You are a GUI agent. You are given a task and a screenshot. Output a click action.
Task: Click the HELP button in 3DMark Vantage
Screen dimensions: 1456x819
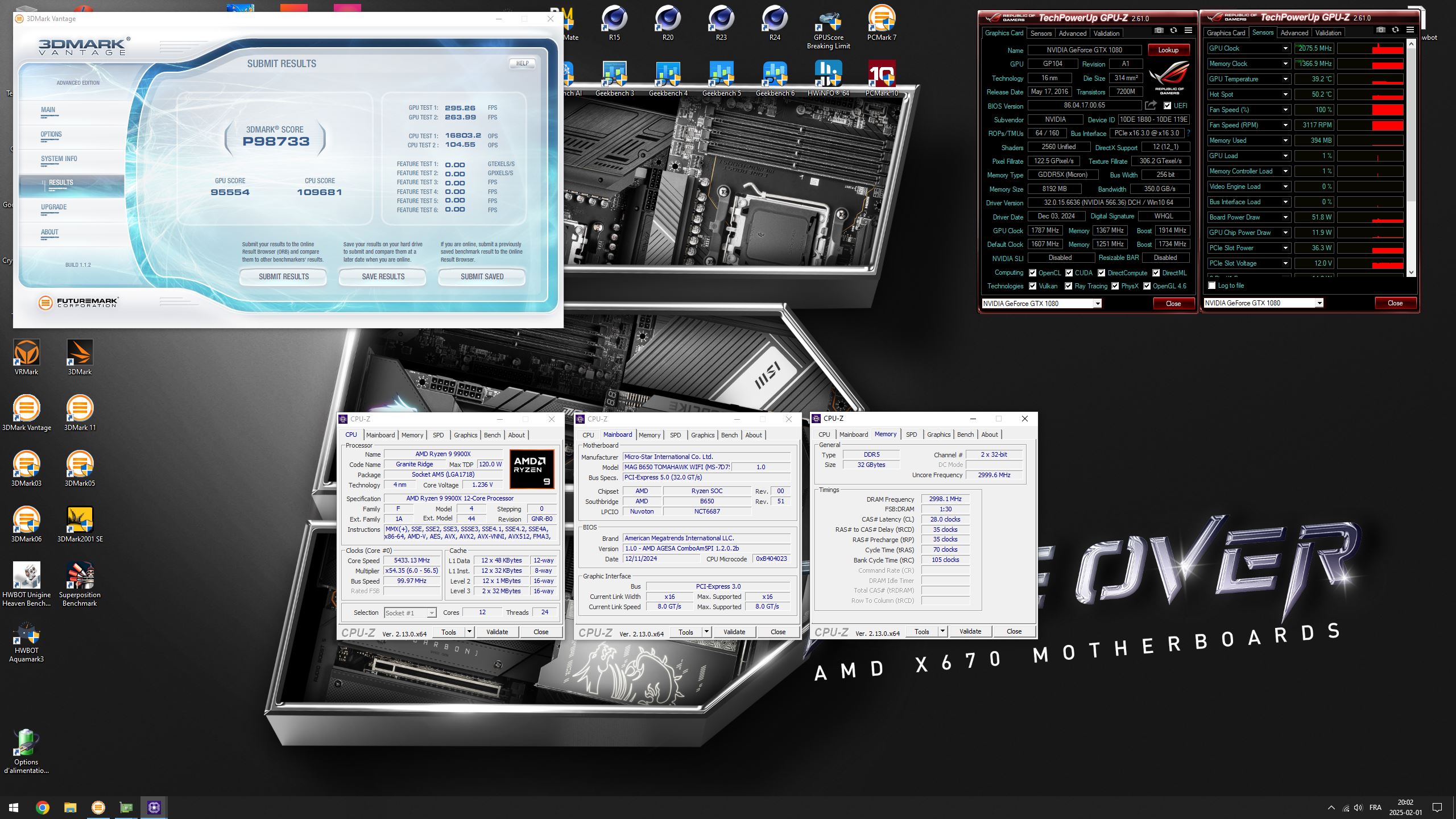(x=522, y=64)
